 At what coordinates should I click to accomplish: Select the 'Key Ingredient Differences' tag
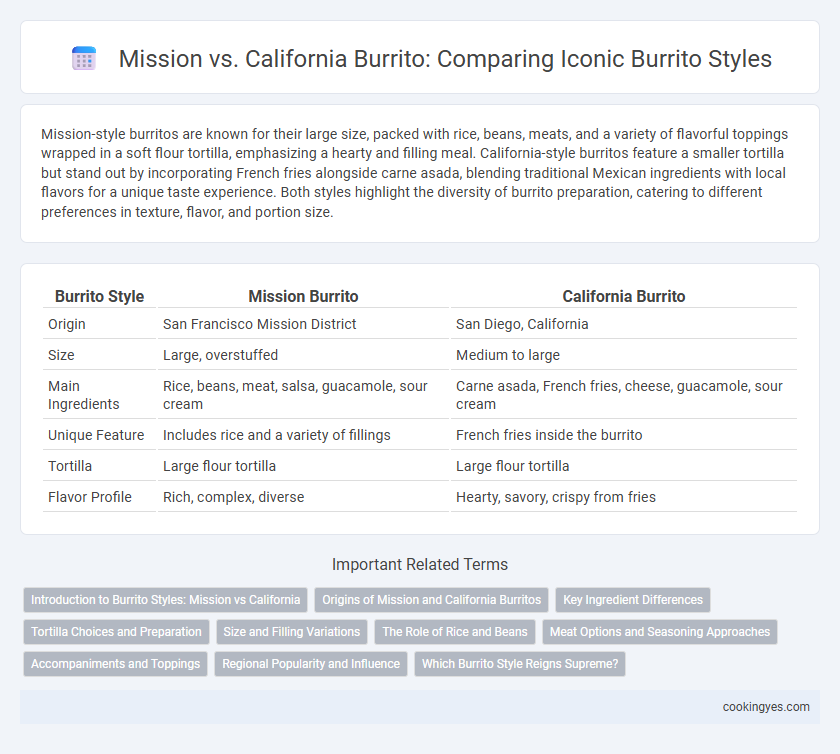633,600
